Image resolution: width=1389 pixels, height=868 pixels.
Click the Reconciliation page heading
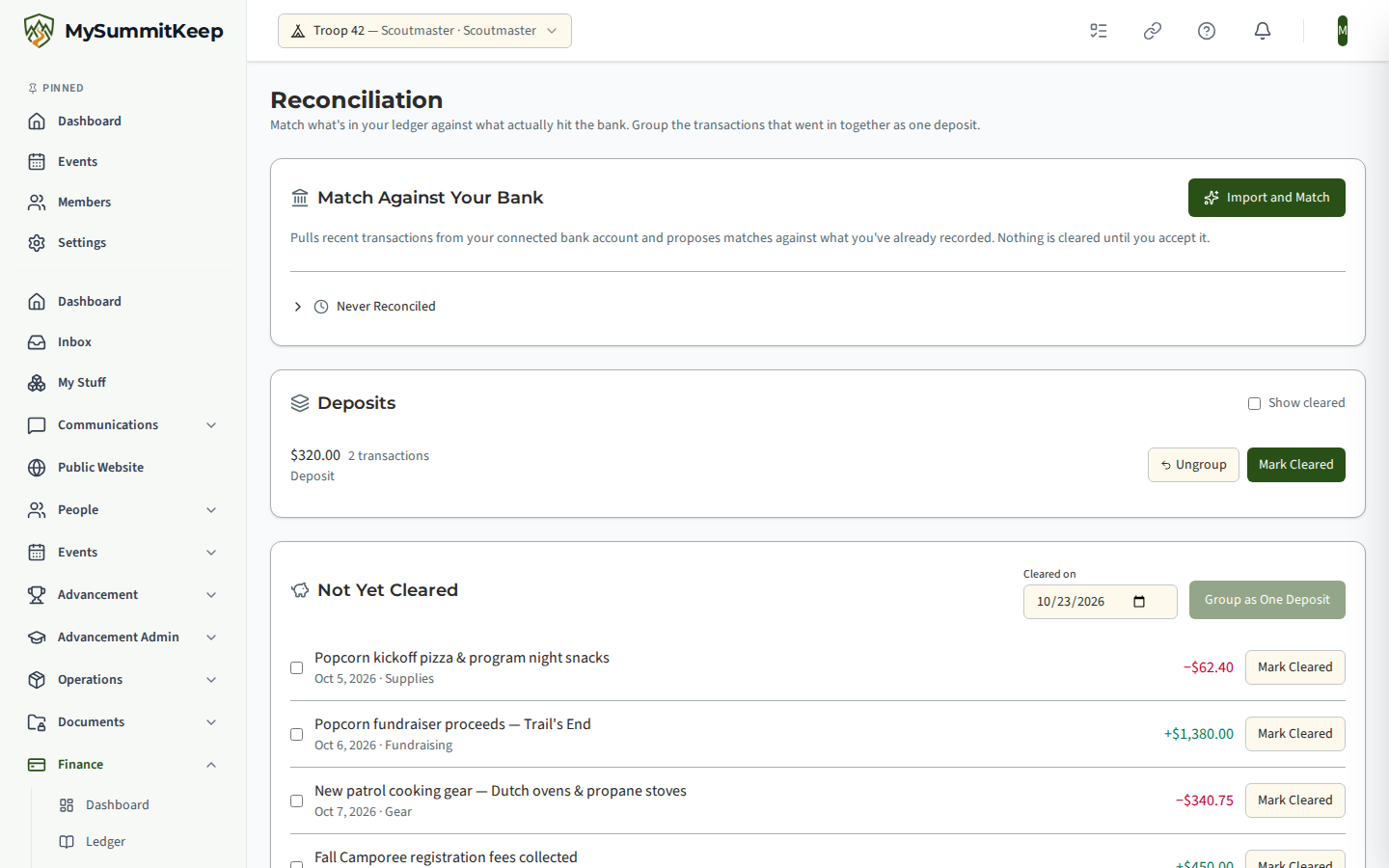point(357,99)
